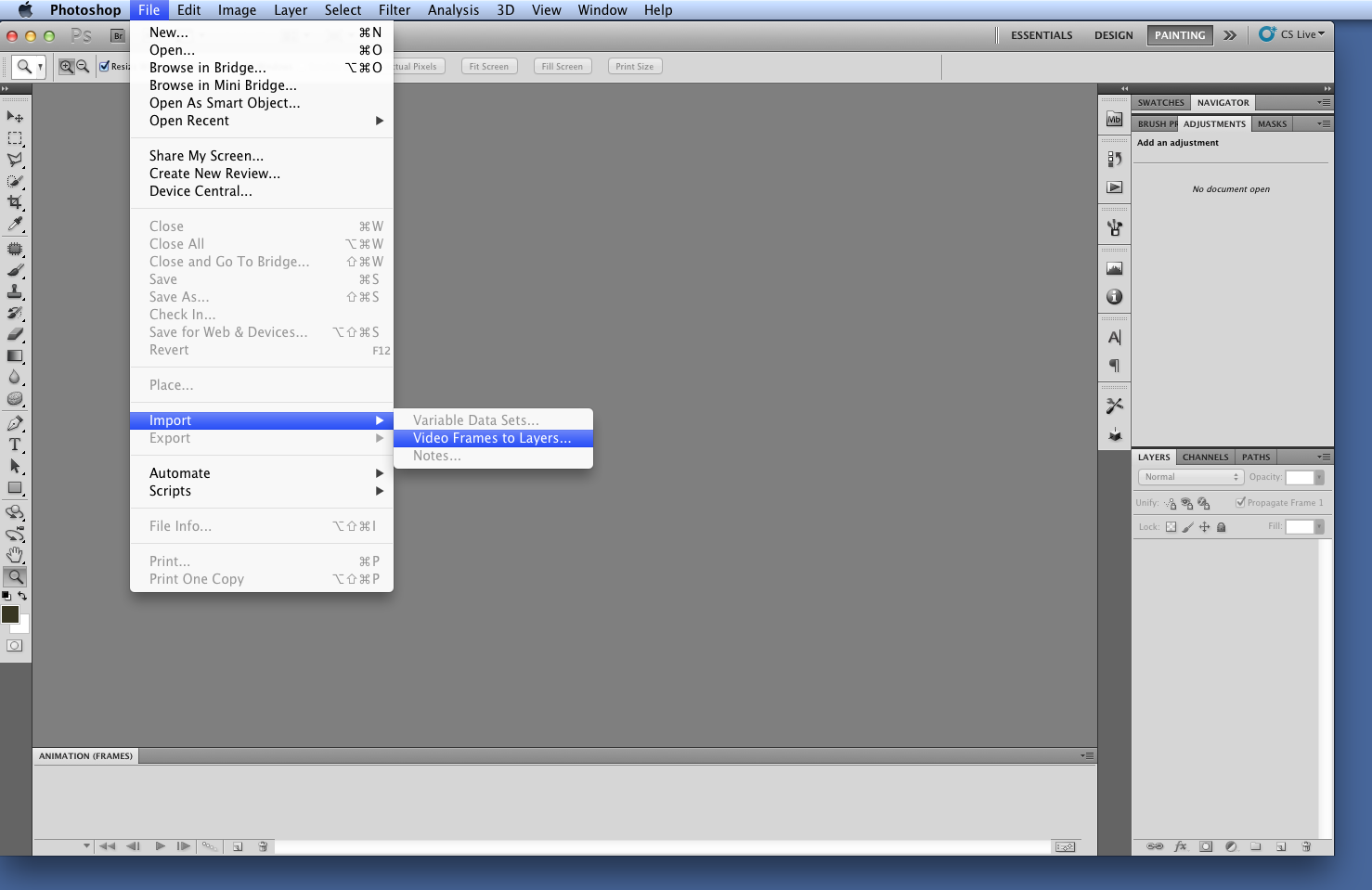Toggle lock position
The height and width of the screenshot is (890, 1372).
1204,527
